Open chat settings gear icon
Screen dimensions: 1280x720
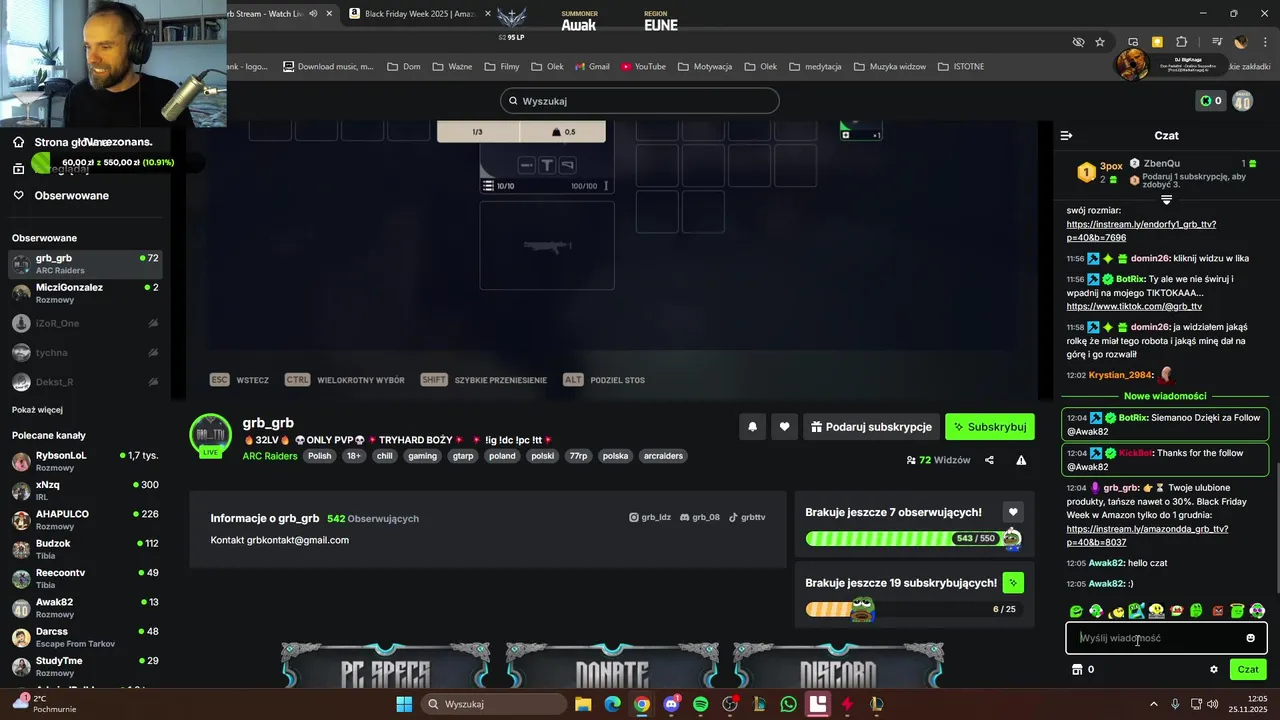click(x=1214, y=670)
